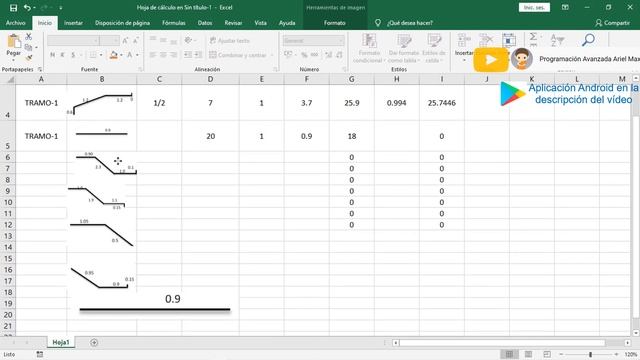Open the font name combo box
This screenshot has height=360, width=640.
point(73,40)
